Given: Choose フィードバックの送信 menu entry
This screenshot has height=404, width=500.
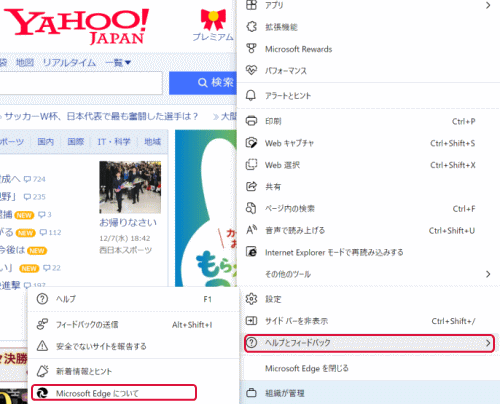Looking at the screenshot, I should click(x=87, y=324).
